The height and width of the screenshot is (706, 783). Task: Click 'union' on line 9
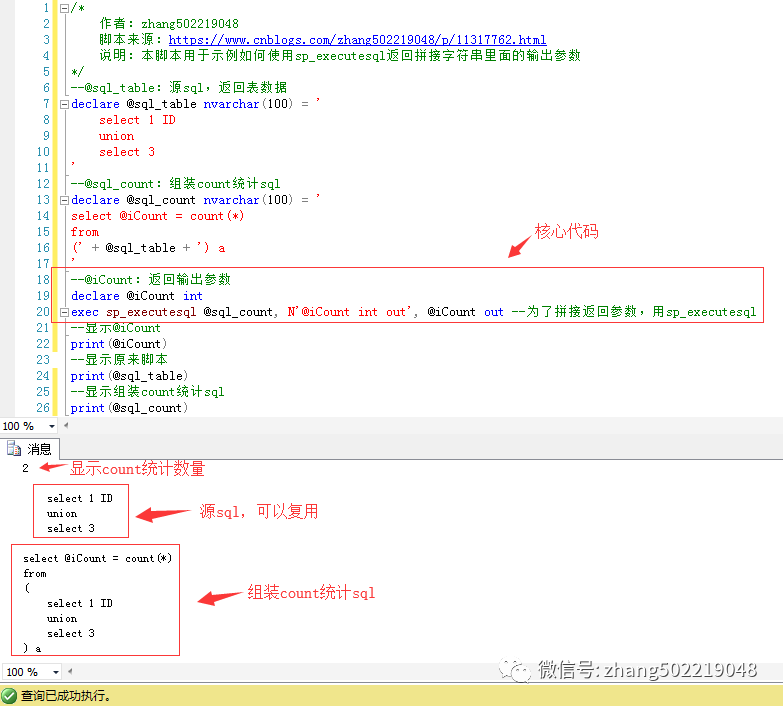pos(116,136)
